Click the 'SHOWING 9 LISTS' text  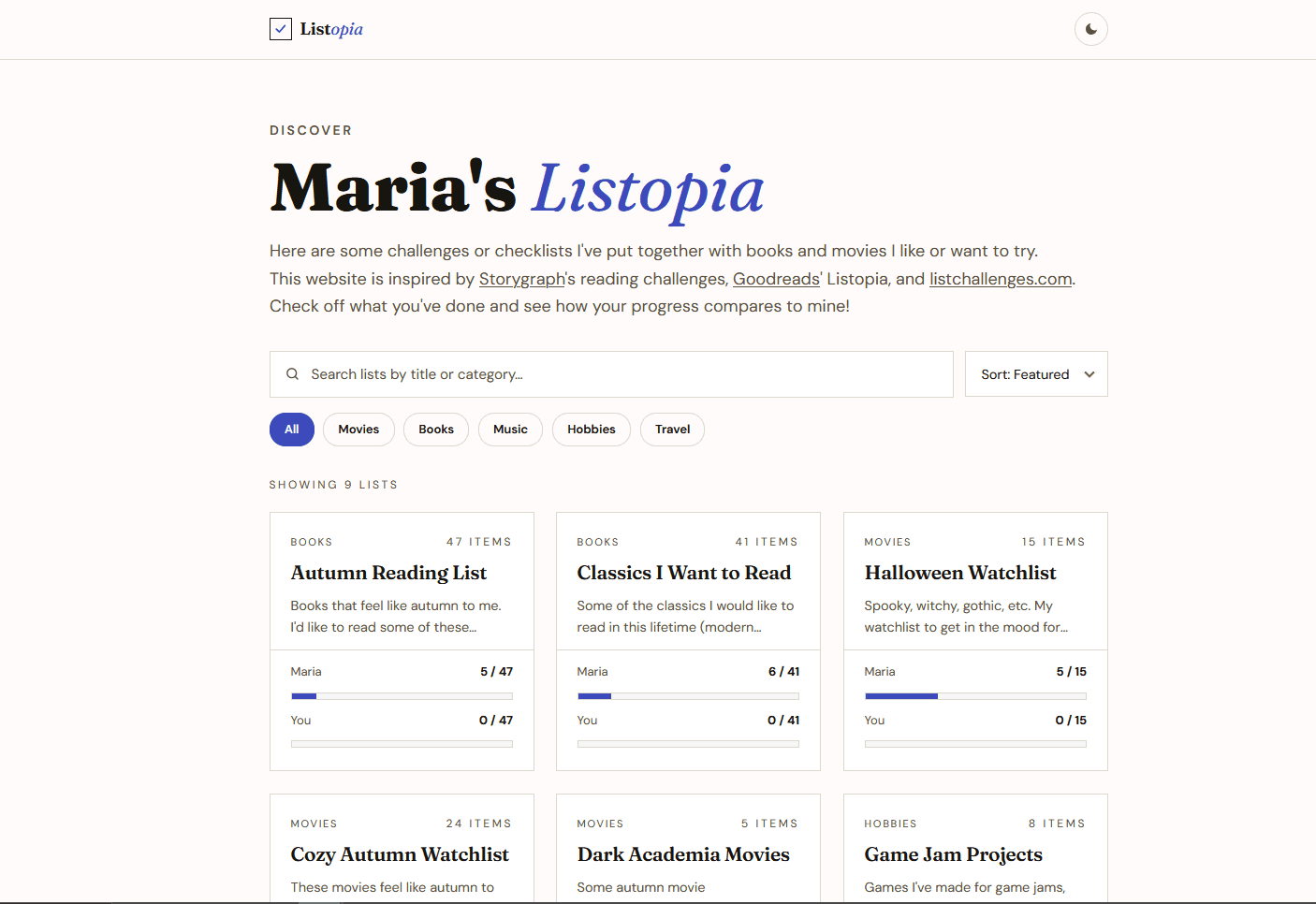(333, 485)
